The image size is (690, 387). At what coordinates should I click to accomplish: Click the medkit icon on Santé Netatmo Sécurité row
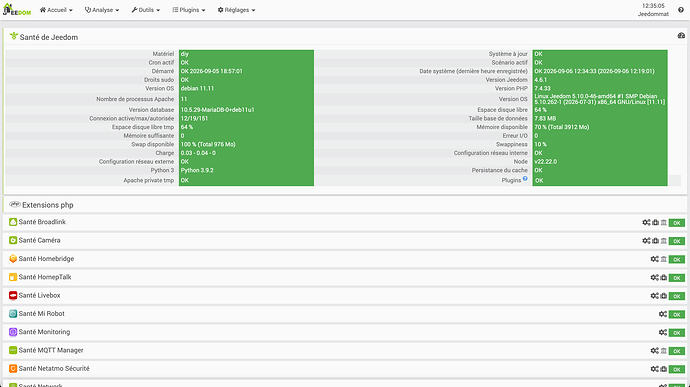pyautogui.click(x=664, y=369)
